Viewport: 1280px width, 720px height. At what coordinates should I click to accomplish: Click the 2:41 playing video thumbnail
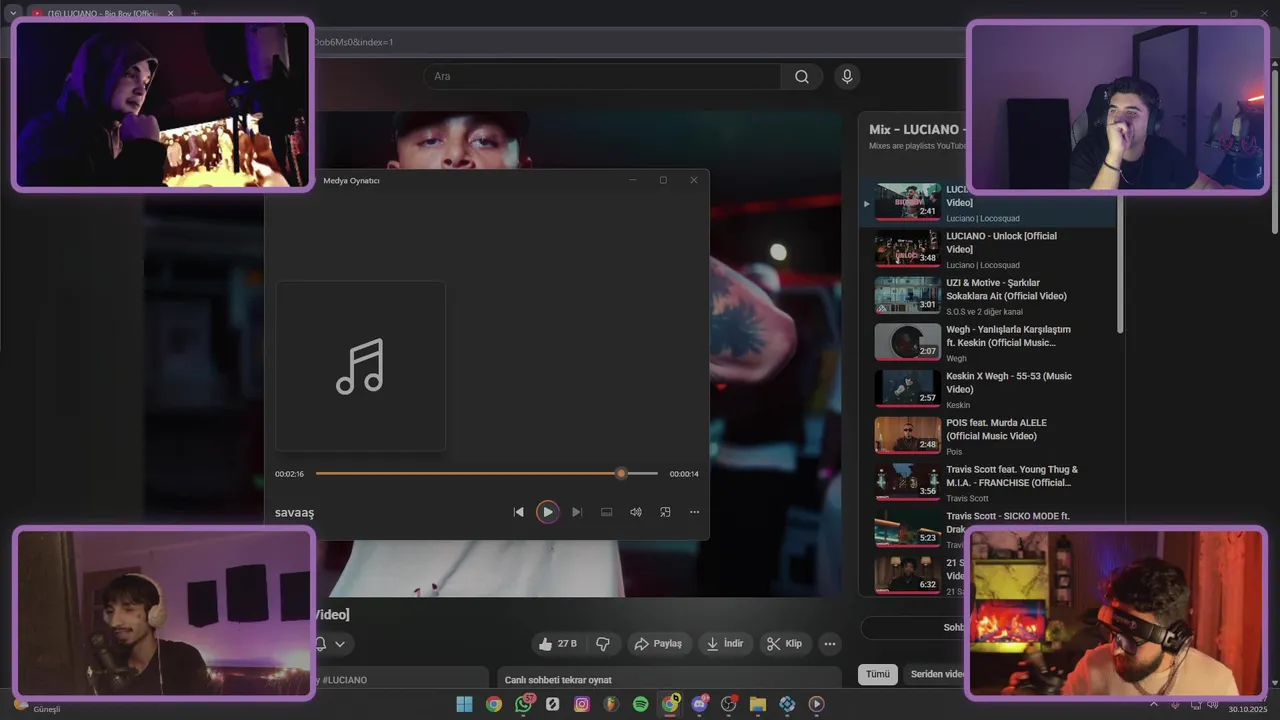(907, 201)
